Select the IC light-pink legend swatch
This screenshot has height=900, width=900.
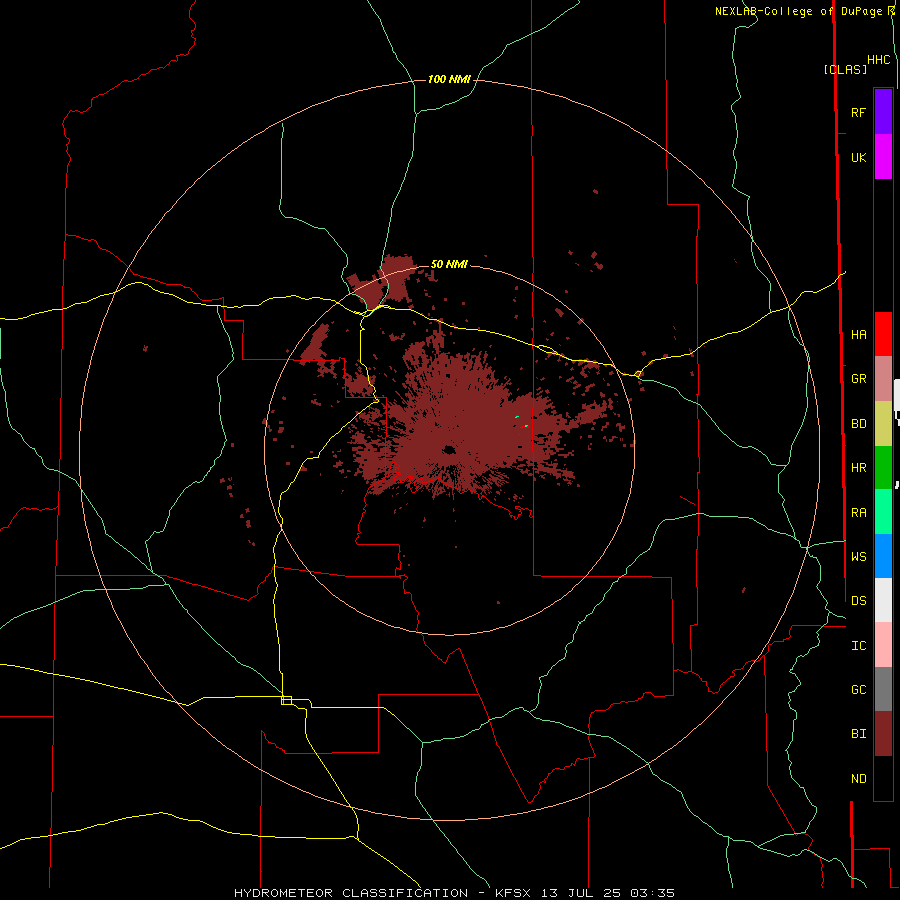pos(883,645)
